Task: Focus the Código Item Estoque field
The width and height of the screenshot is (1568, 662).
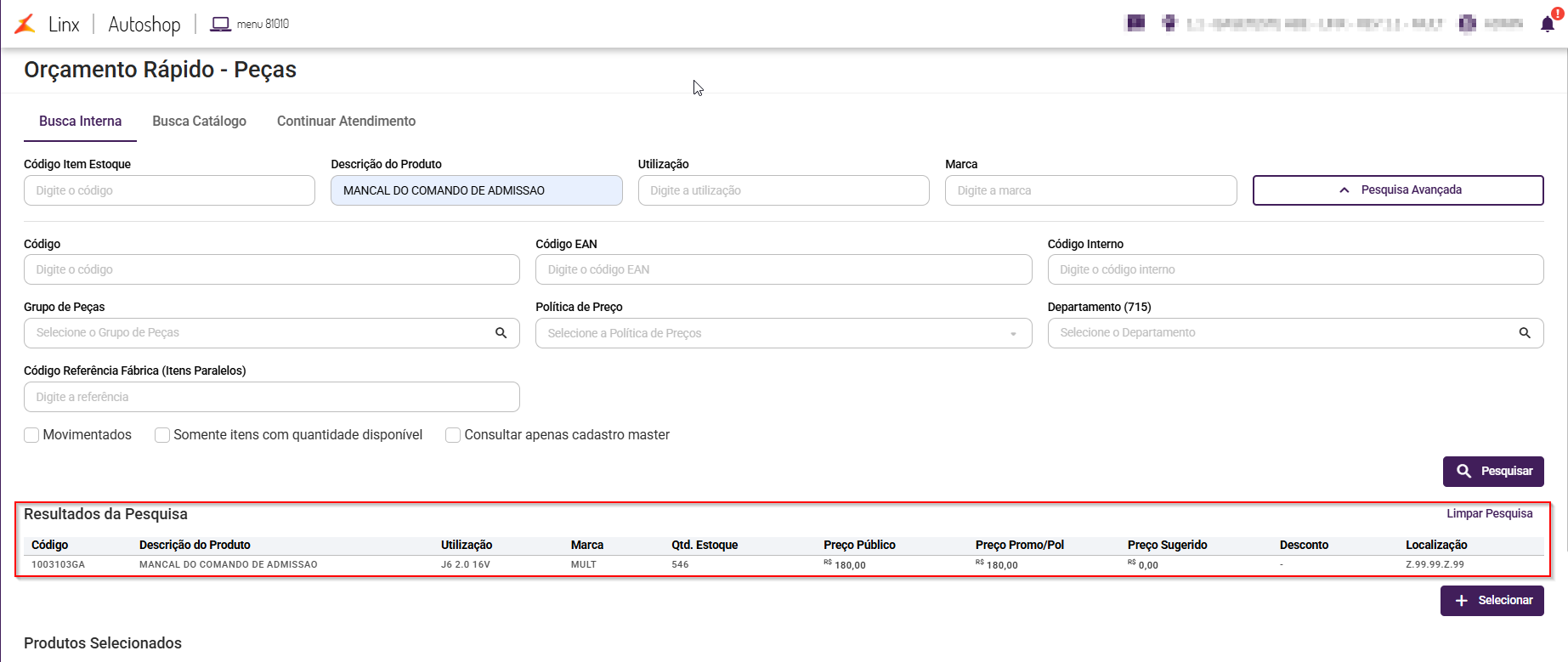Action: pos(169,190)
